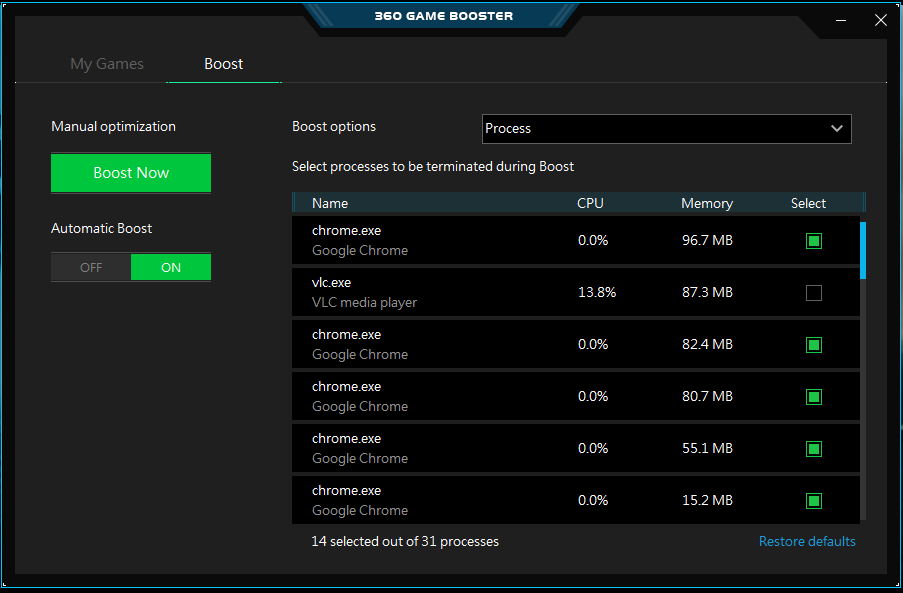Click the 13.8% CPU value
The image size is (903, 593).
pos(597,292)
